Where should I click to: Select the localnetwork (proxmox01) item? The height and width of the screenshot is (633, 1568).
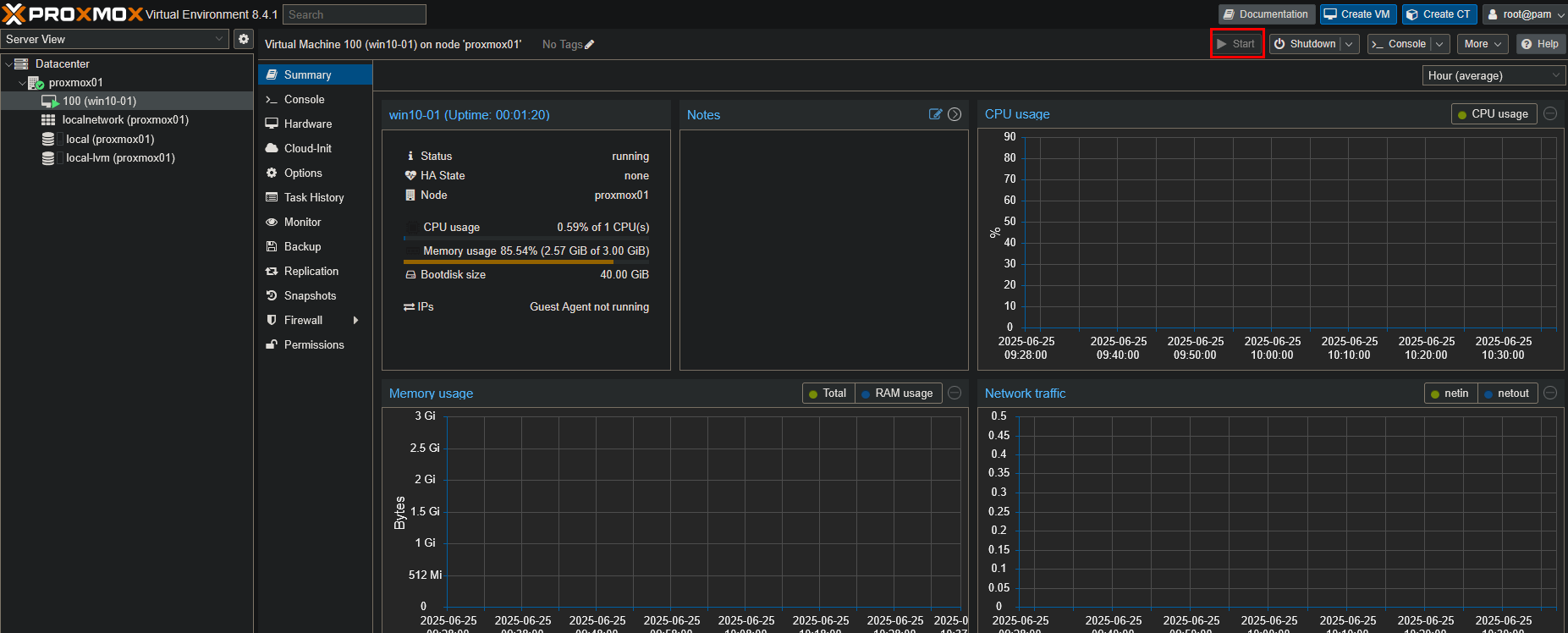[124, 120]
